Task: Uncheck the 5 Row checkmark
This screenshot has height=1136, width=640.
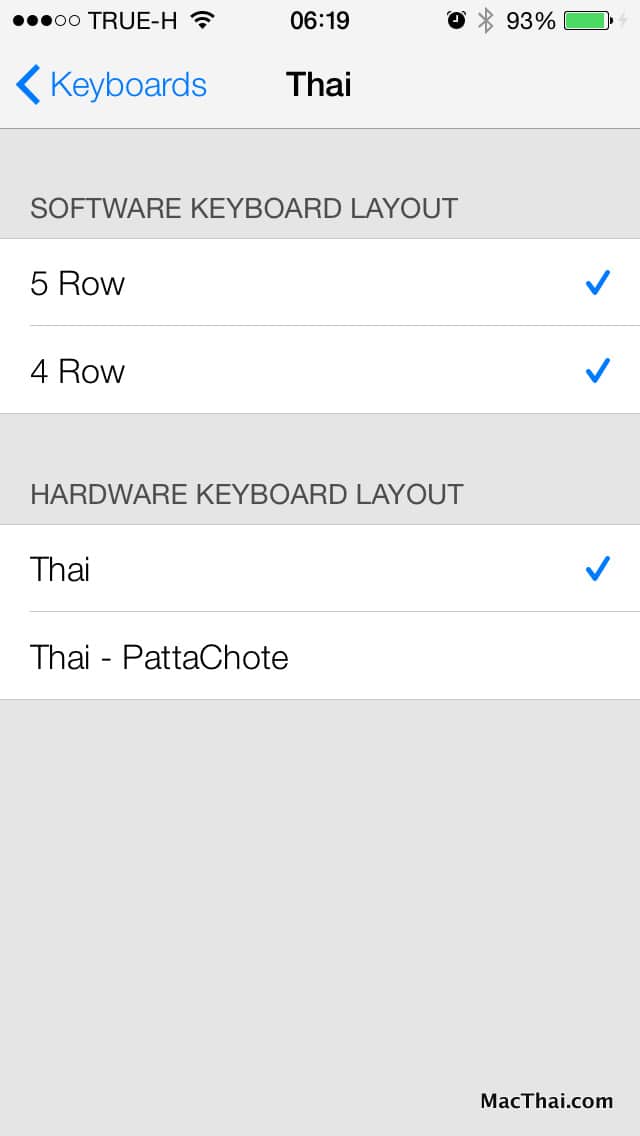Action: click(598, 282)
